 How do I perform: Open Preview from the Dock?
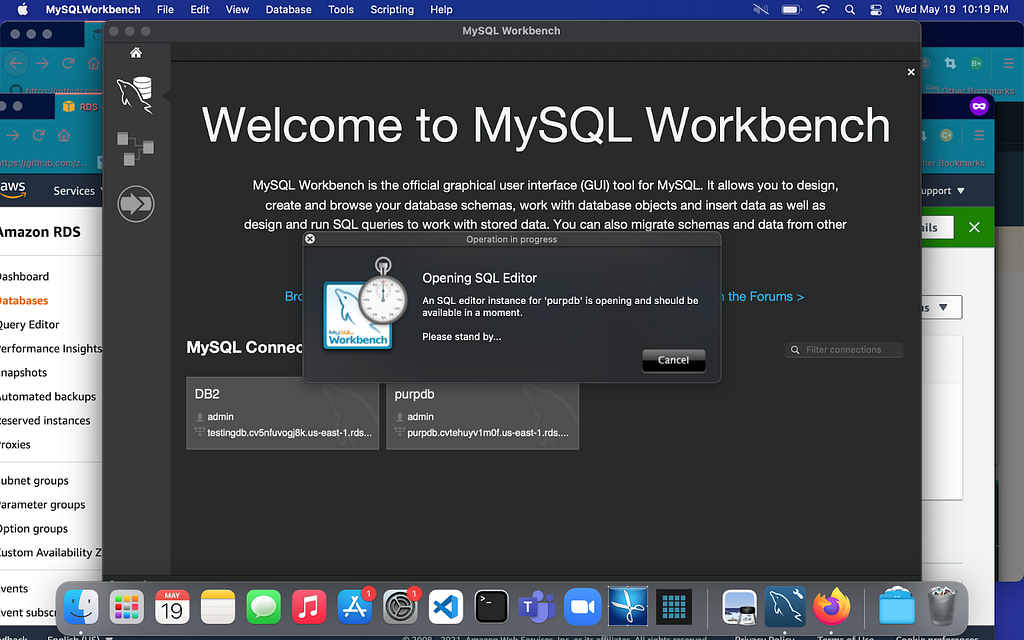pyautogui.click(x=739, y=607)
